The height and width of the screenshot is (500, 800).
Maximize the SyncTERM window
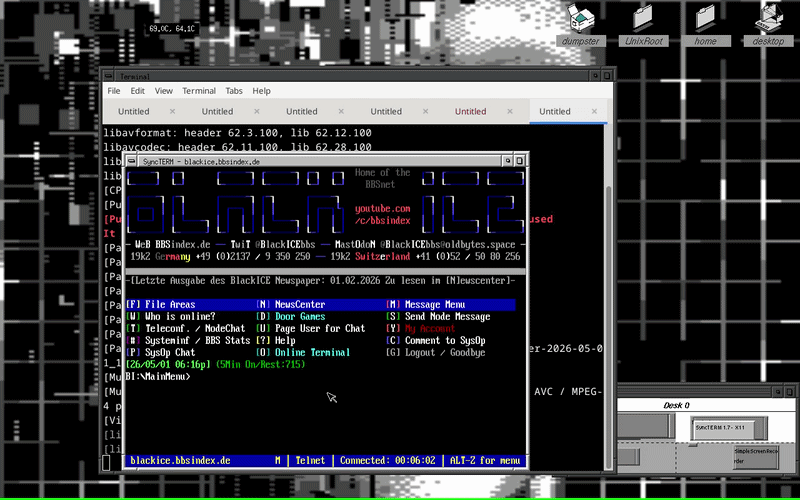[519, 161]
